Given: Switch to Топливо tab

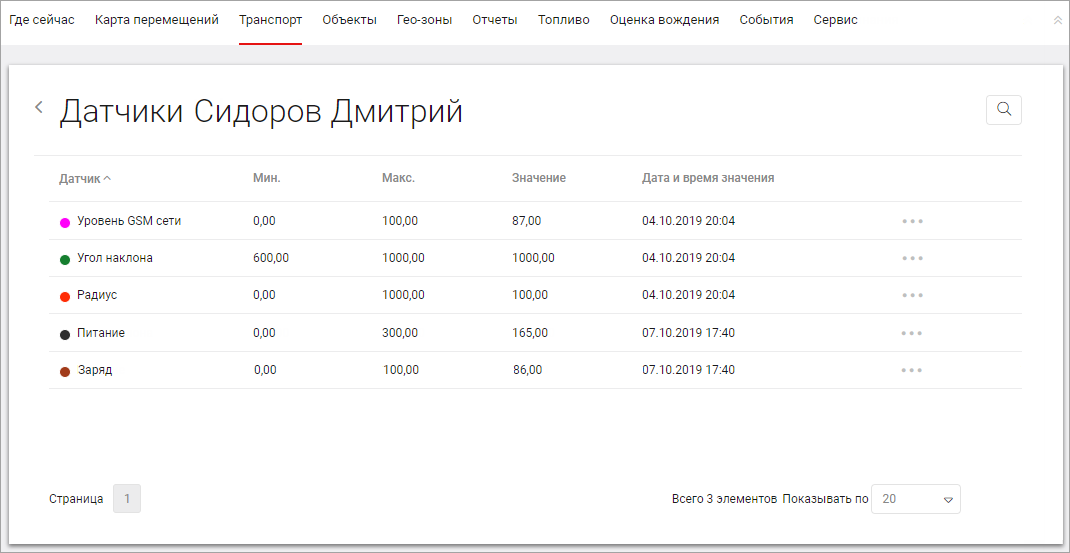Looking at the screenshot, I should click(x=564, y=20).
